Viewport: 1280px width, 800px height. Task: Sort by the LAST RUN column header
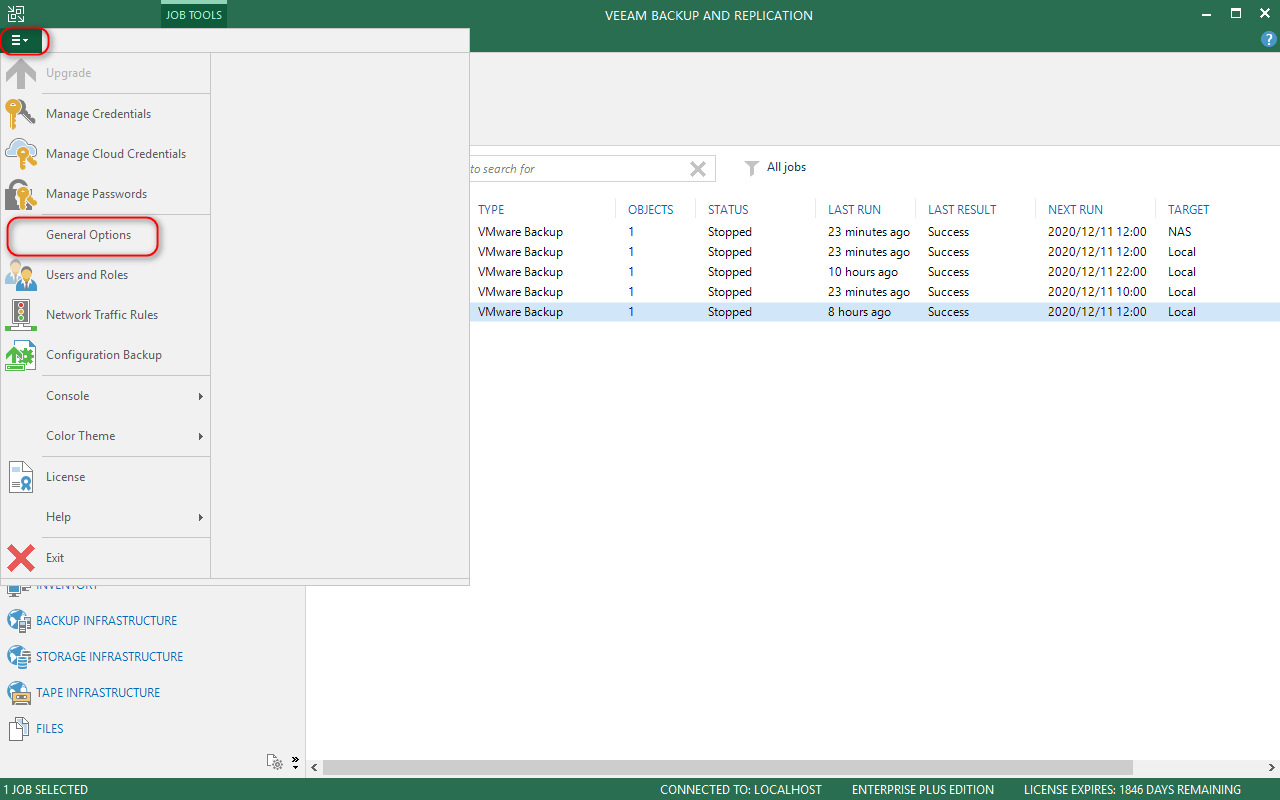854,210
